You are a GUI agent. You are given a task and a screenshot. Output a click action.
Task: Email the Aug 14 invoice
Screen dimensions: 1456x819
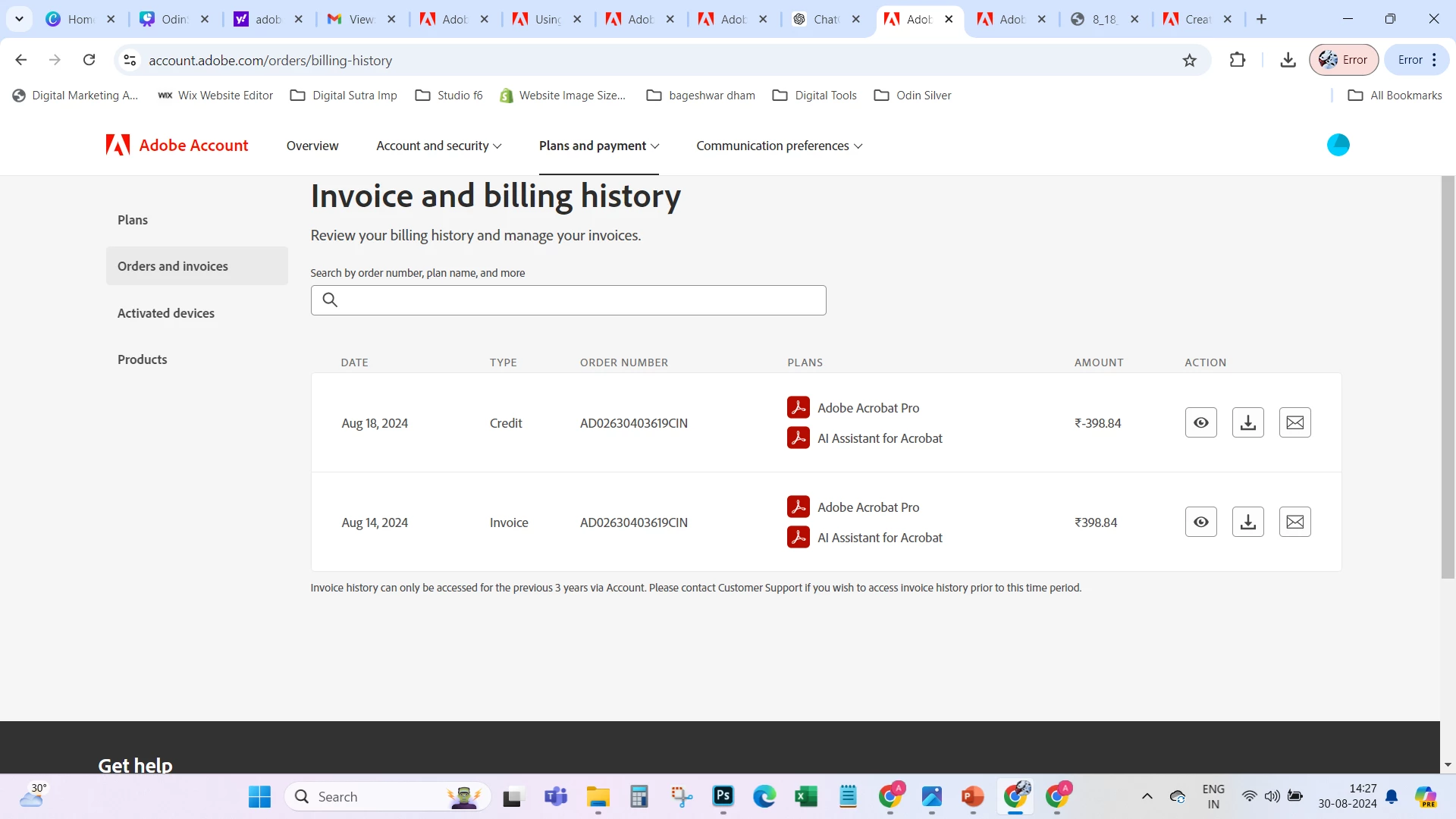[1294, 522]
